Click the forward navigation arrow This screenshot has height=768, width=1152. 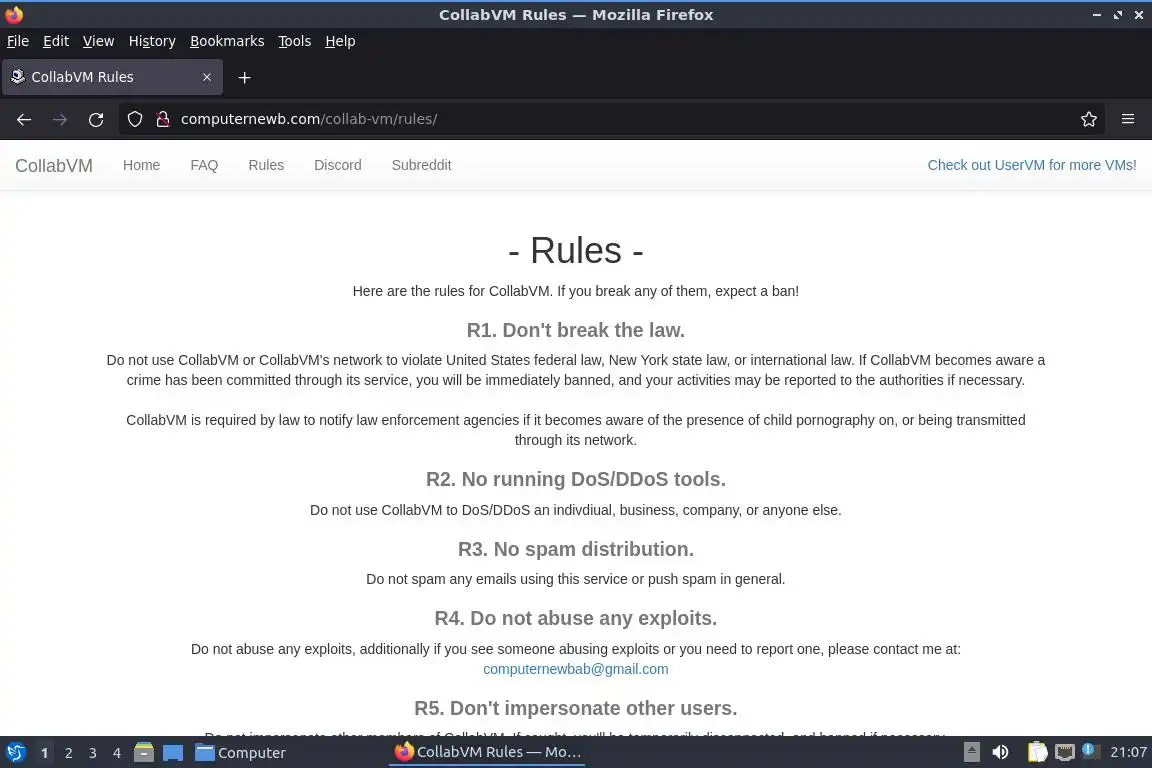click(x=60, y=120)
